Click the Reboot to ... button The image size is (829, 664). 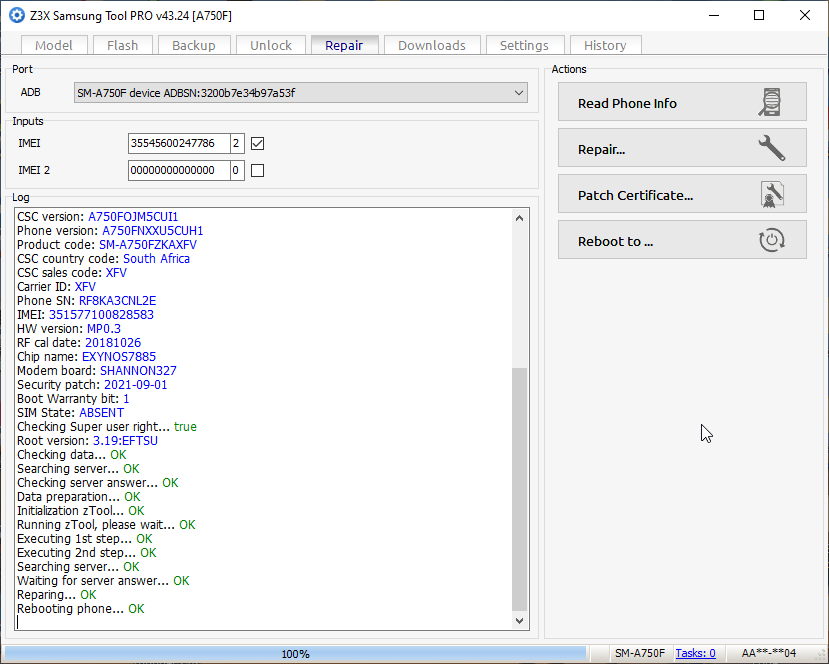(682, 239)
